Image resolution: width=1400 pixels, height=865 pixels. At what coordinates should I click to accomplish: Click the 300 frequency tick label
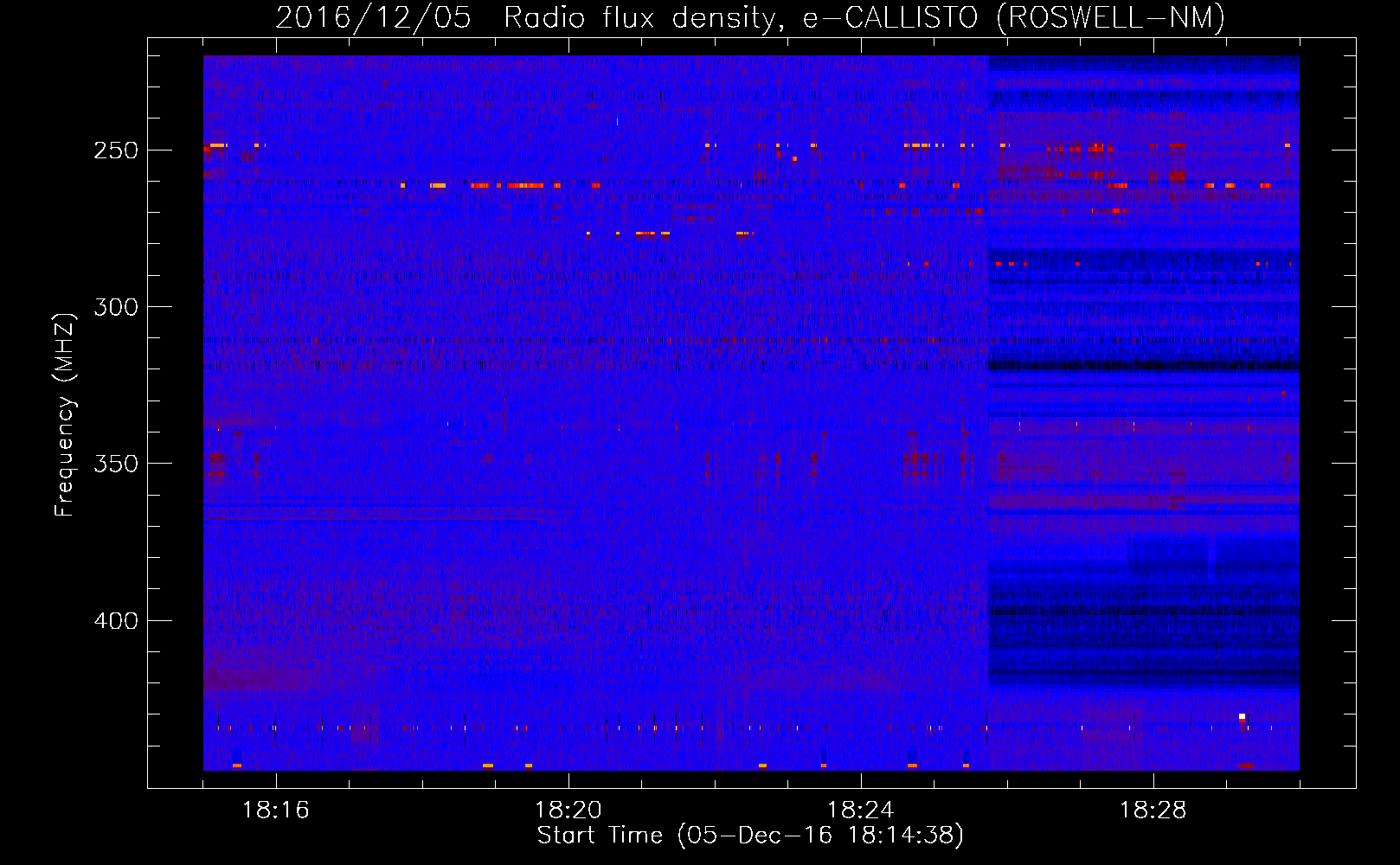116,307
